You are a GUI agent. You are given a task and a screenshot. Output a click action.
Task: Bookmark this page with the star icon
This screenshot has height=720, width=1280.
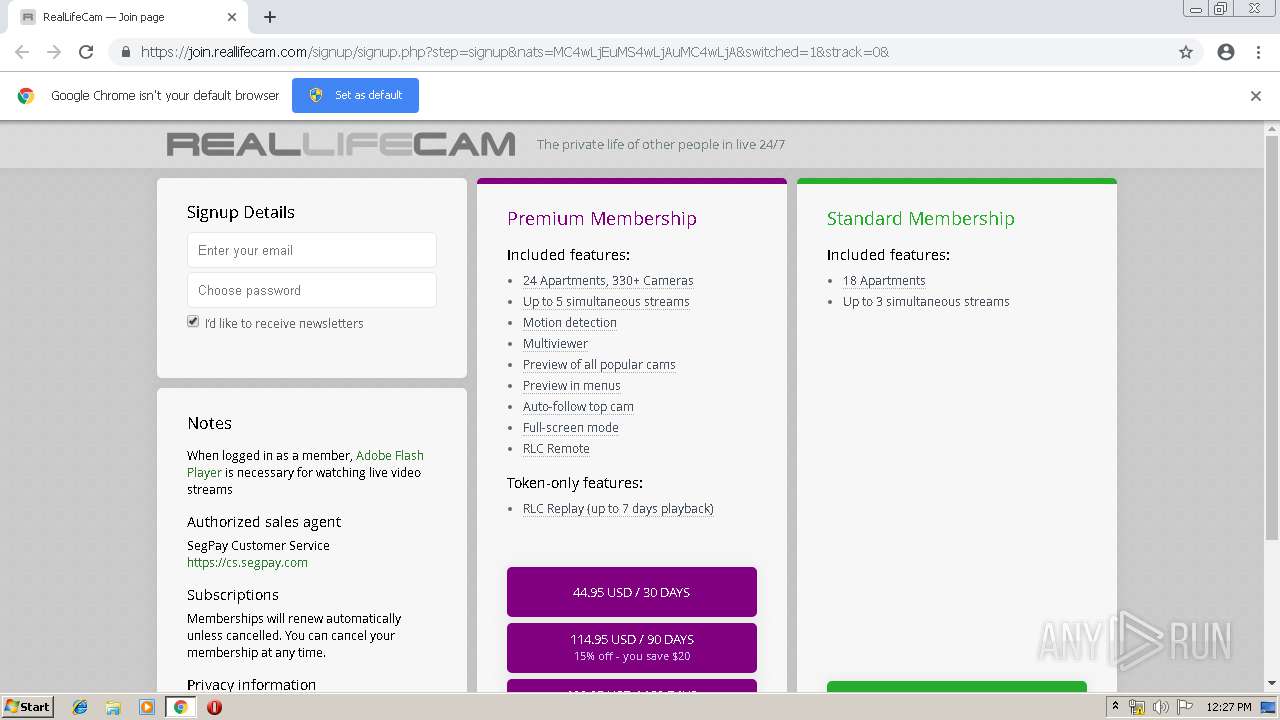[1186, 52]
